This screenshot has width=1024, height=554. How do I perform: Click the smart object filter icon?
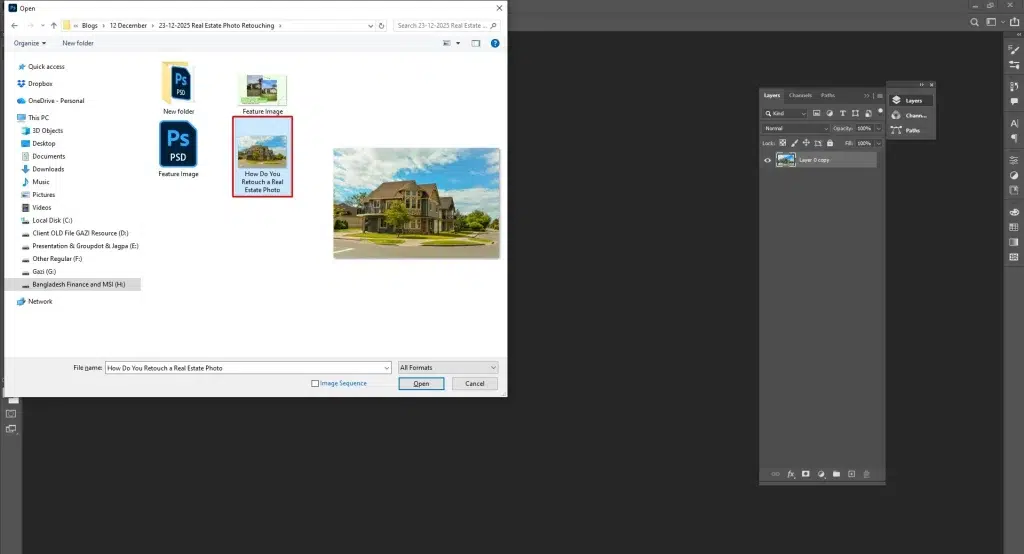868,113
